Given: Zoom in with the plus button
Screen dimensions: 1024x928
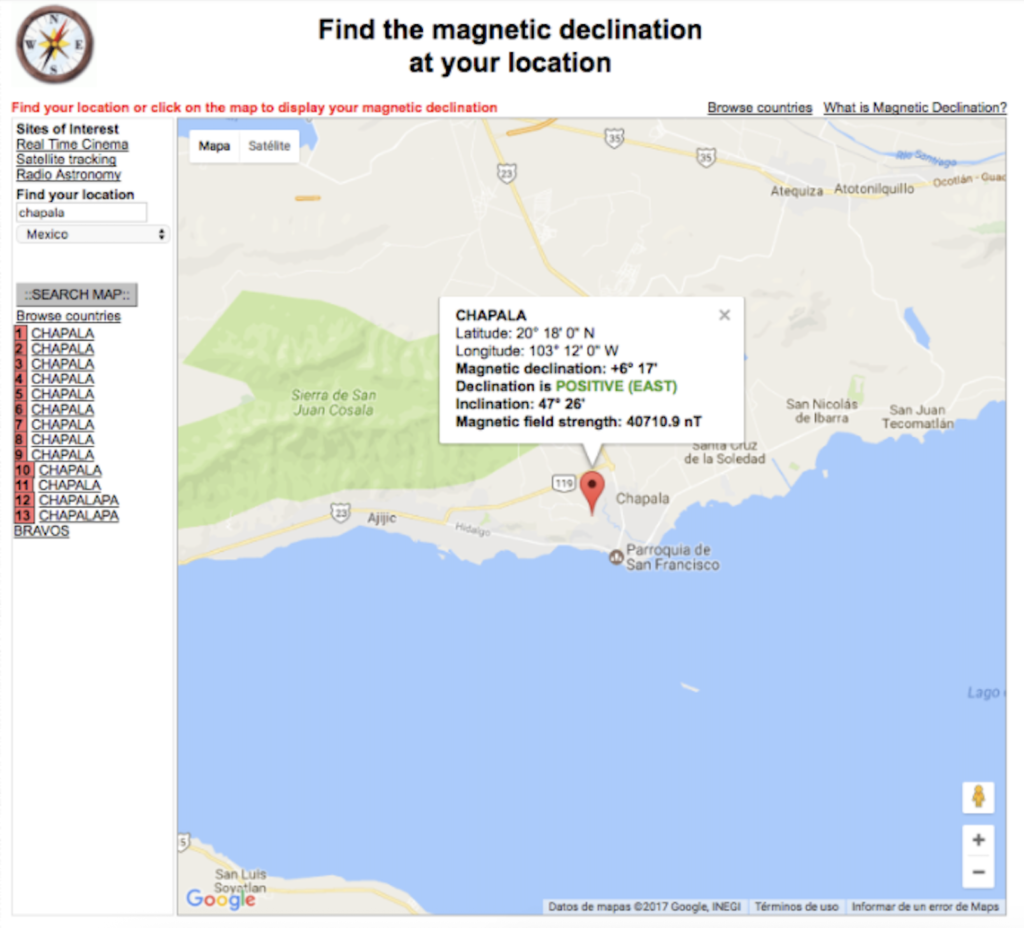Looking at the screenshot, I should (x=978, y=840).
